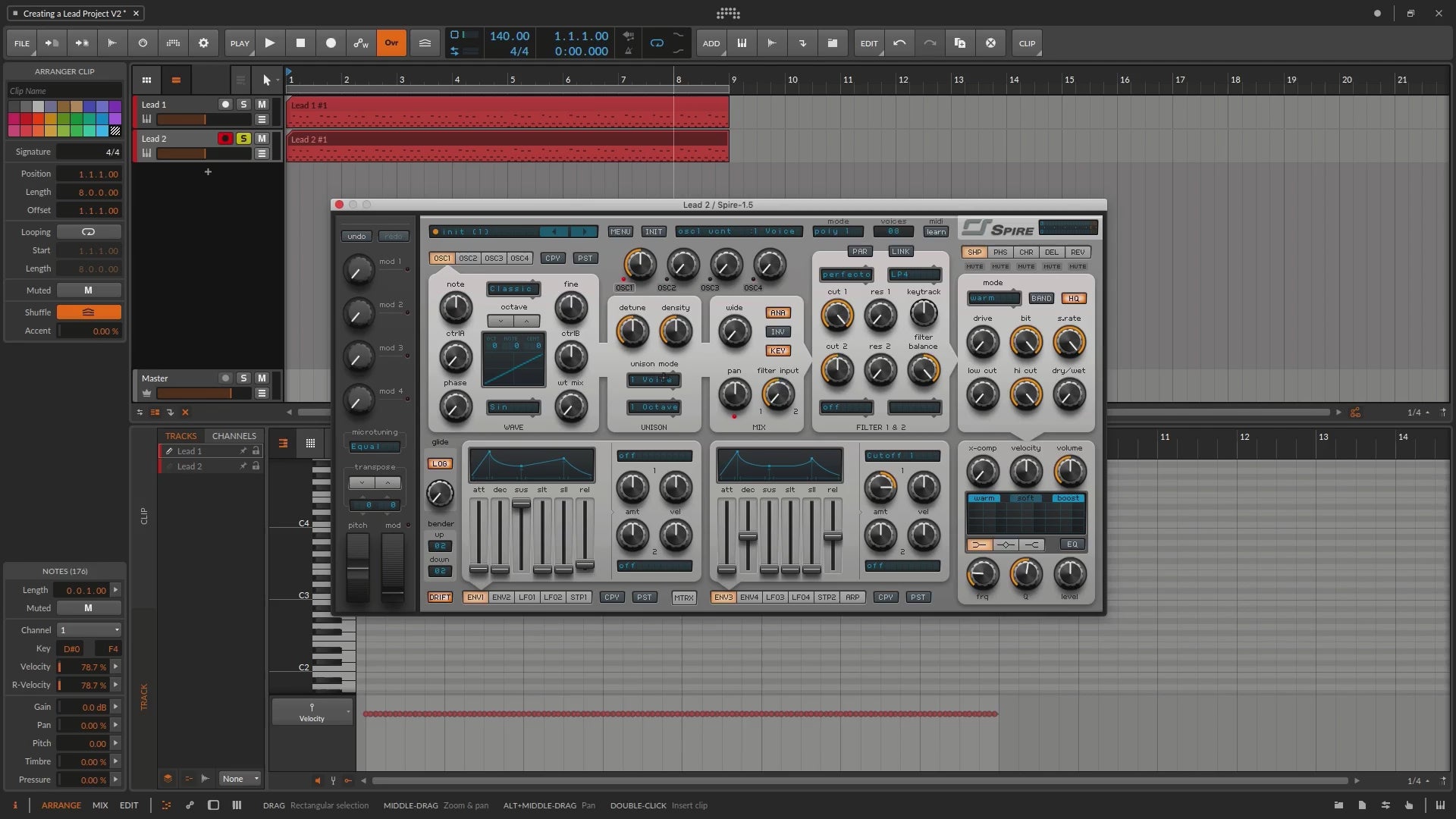Screen dimensions: 1456x819
Task: Click Spire DRIFT button
Action: point(440,598)
